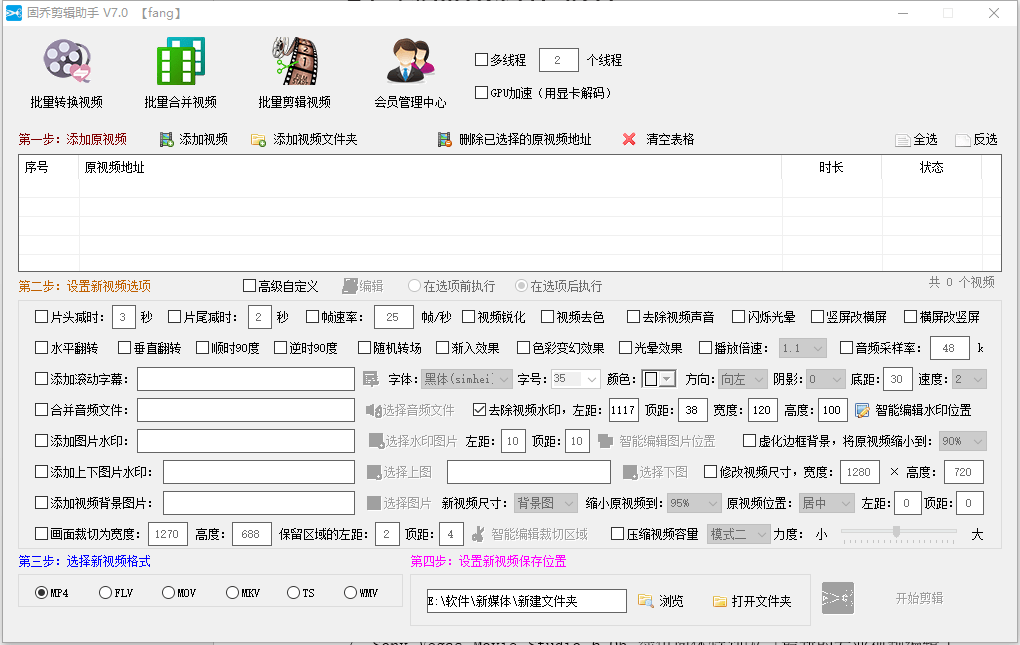Image resolution: width=1020 pixels, height=645 pixels.
Task: Click 清空表格 red X icon
Action: [x=629, y=140]
